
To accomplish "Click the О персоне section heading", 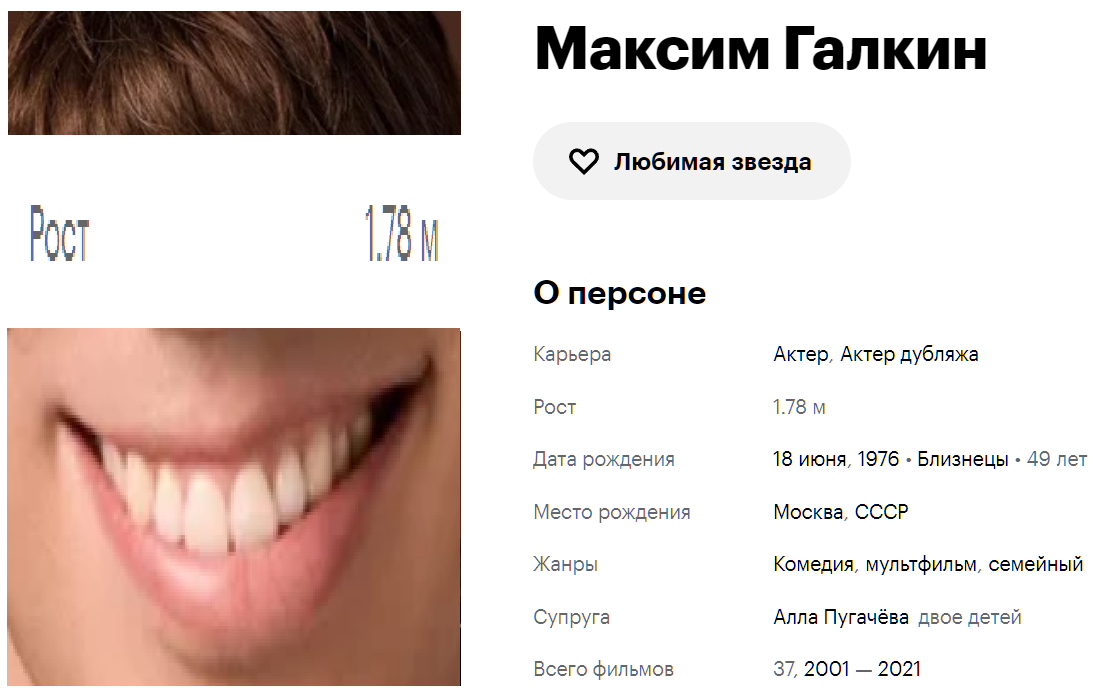I will [620, 293].
